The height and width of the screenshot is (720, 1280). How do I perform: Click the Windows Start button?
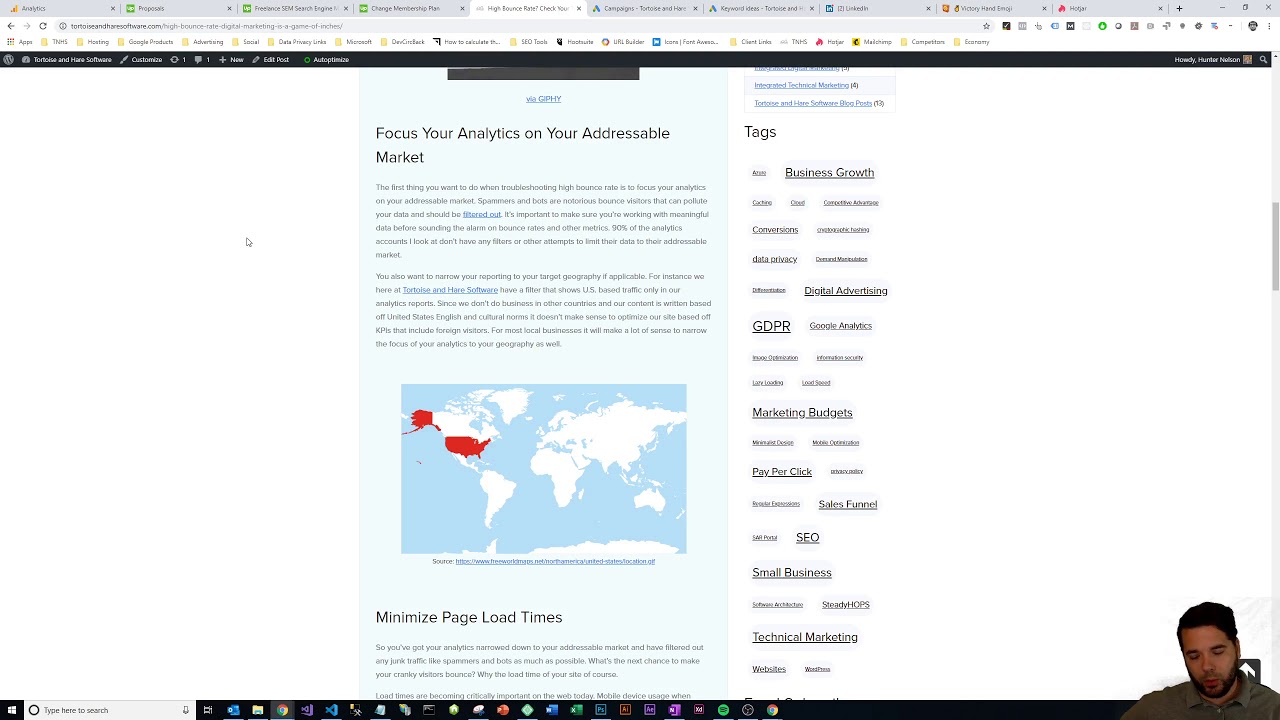pyautogui.click(x=10, y=710)
